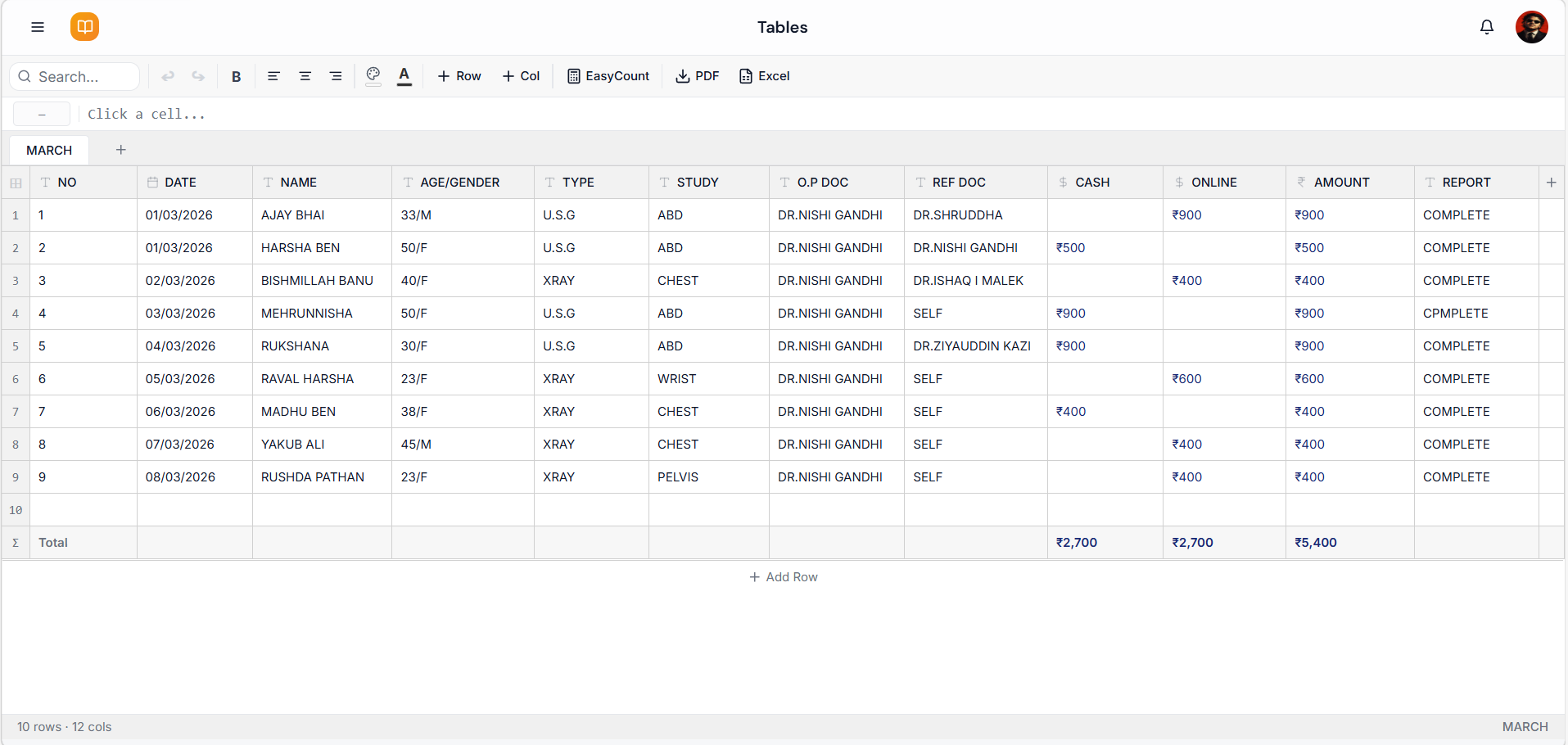The height and width of the screenshot is (745, 1568).
Task: Click the + Col toolbar button
Action: (521, 75)
